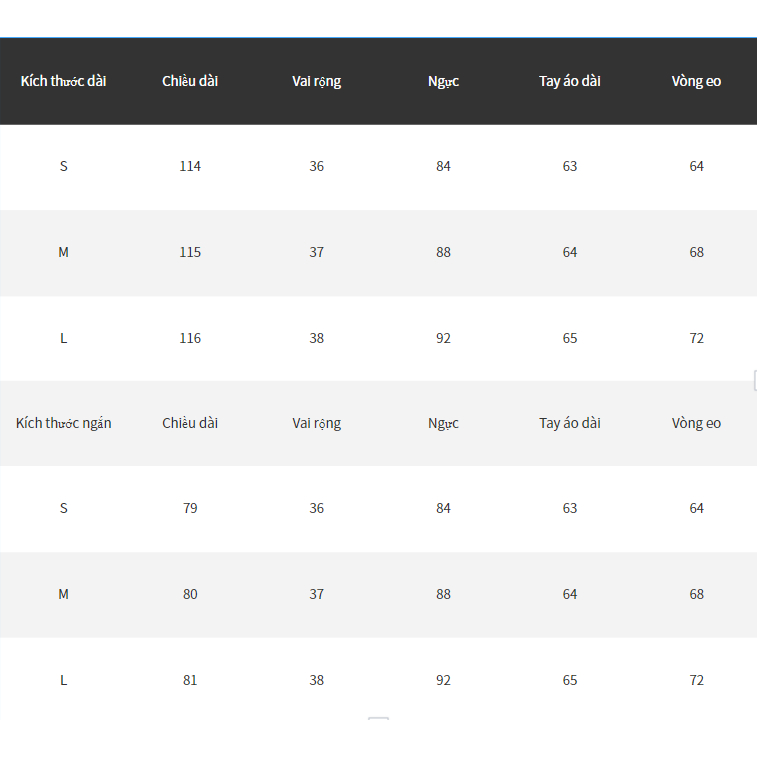Screen dimensions: 757x757
Task: Select the 'Vòng eo' heading in the dark header
Action: pyautogui.click(x=696, y=81)
